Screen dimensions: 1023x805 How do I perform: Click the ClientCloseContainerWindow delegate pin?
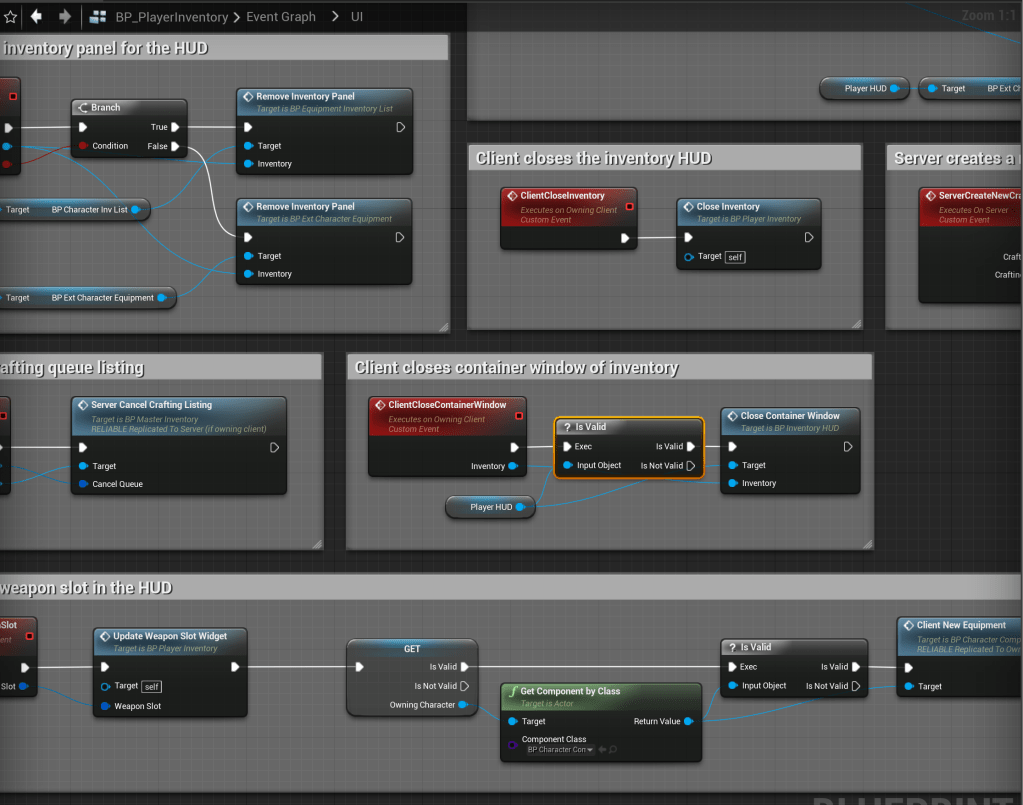[x=519, y=416]
